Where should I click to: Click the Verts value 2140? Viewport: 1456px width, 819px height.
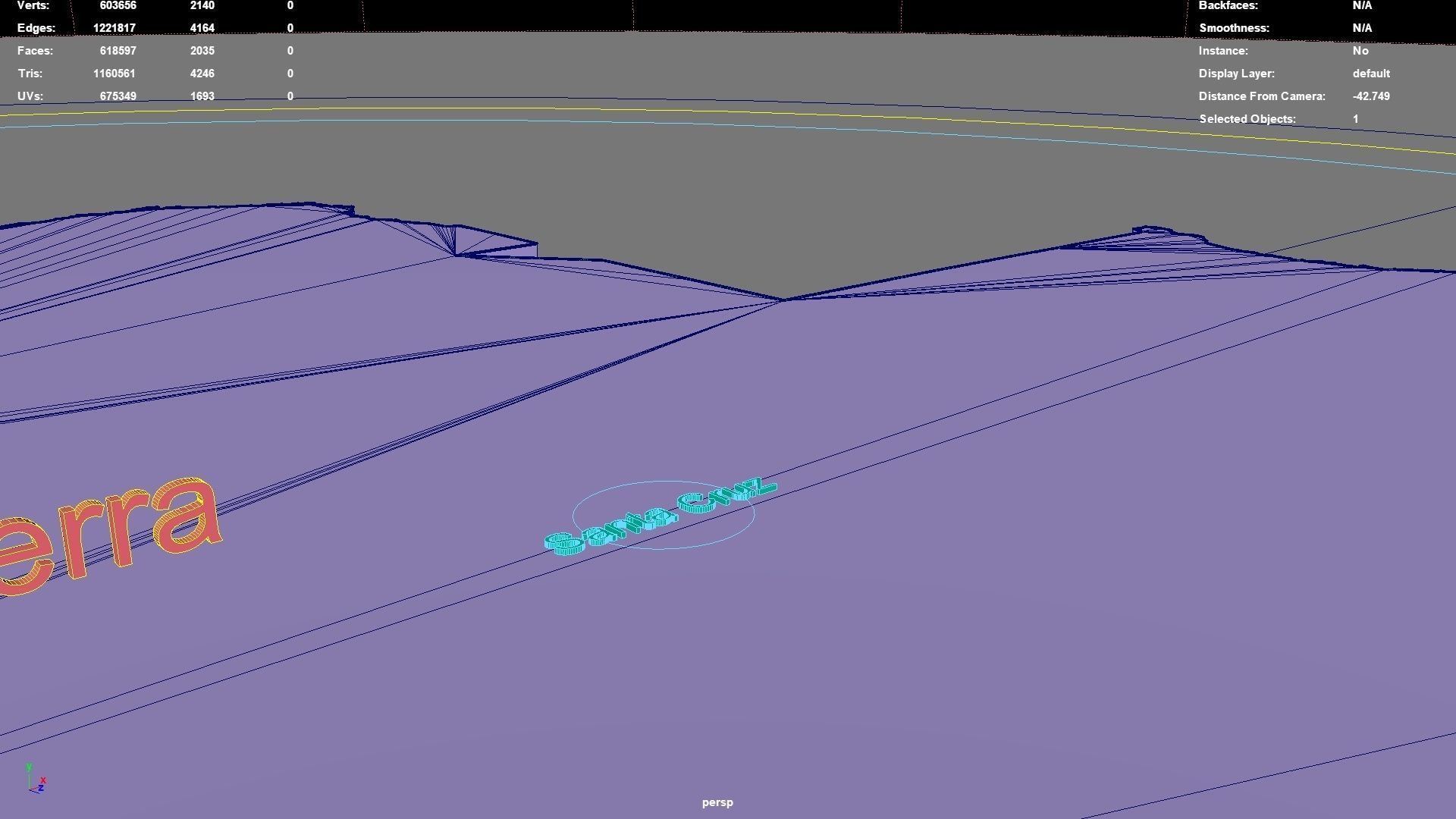pyautogui.click(x=202, y=5)
